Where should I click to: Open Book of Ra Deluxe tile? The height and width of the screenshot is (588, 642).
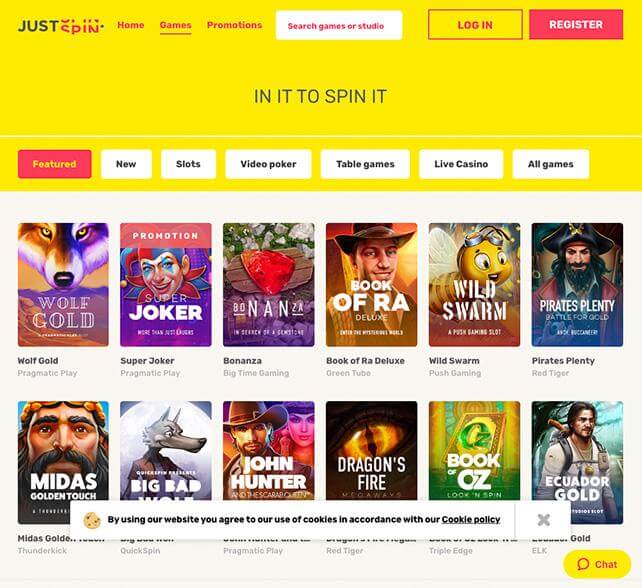click(371, 285)
